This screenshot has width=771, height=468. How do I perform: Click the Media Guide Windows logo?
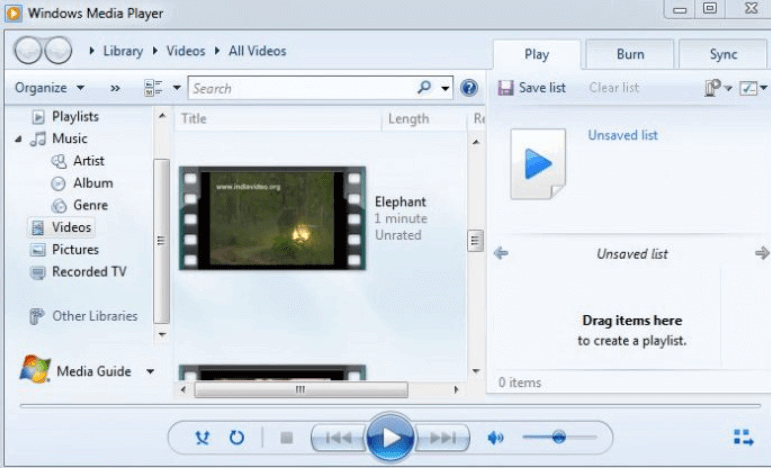[x=34, y=369]
